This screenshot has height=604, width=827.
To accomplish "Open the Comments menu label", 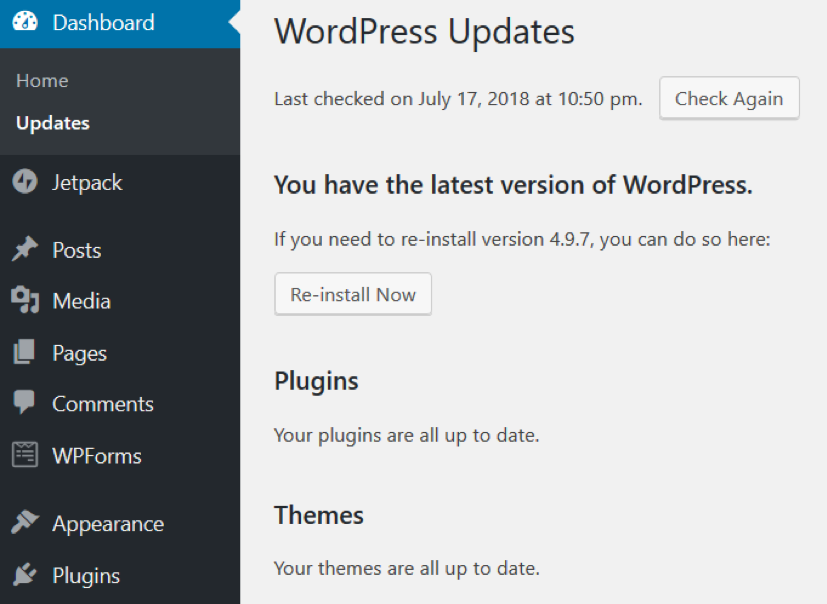I will (x=103, y=404).
